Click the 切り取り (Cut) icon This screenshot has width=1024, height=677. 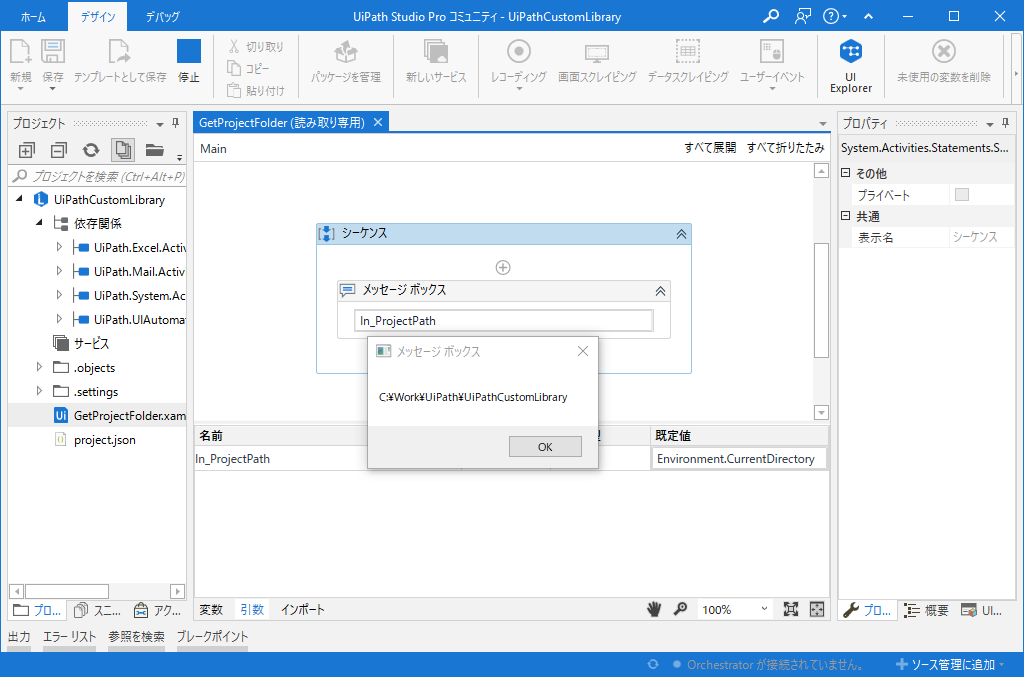pyautogui.click(x=234, y=46)
